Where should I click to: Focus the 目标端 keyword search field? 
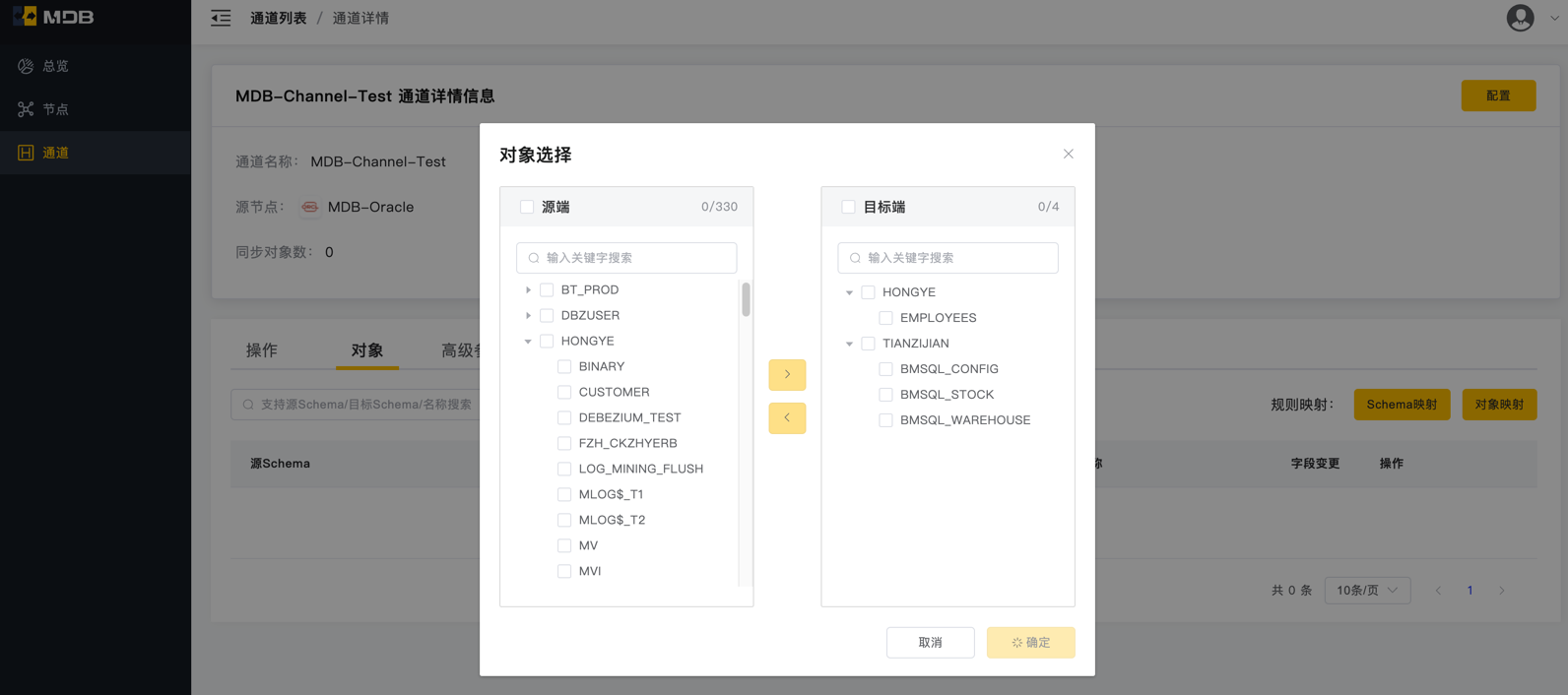pos(947,258)
